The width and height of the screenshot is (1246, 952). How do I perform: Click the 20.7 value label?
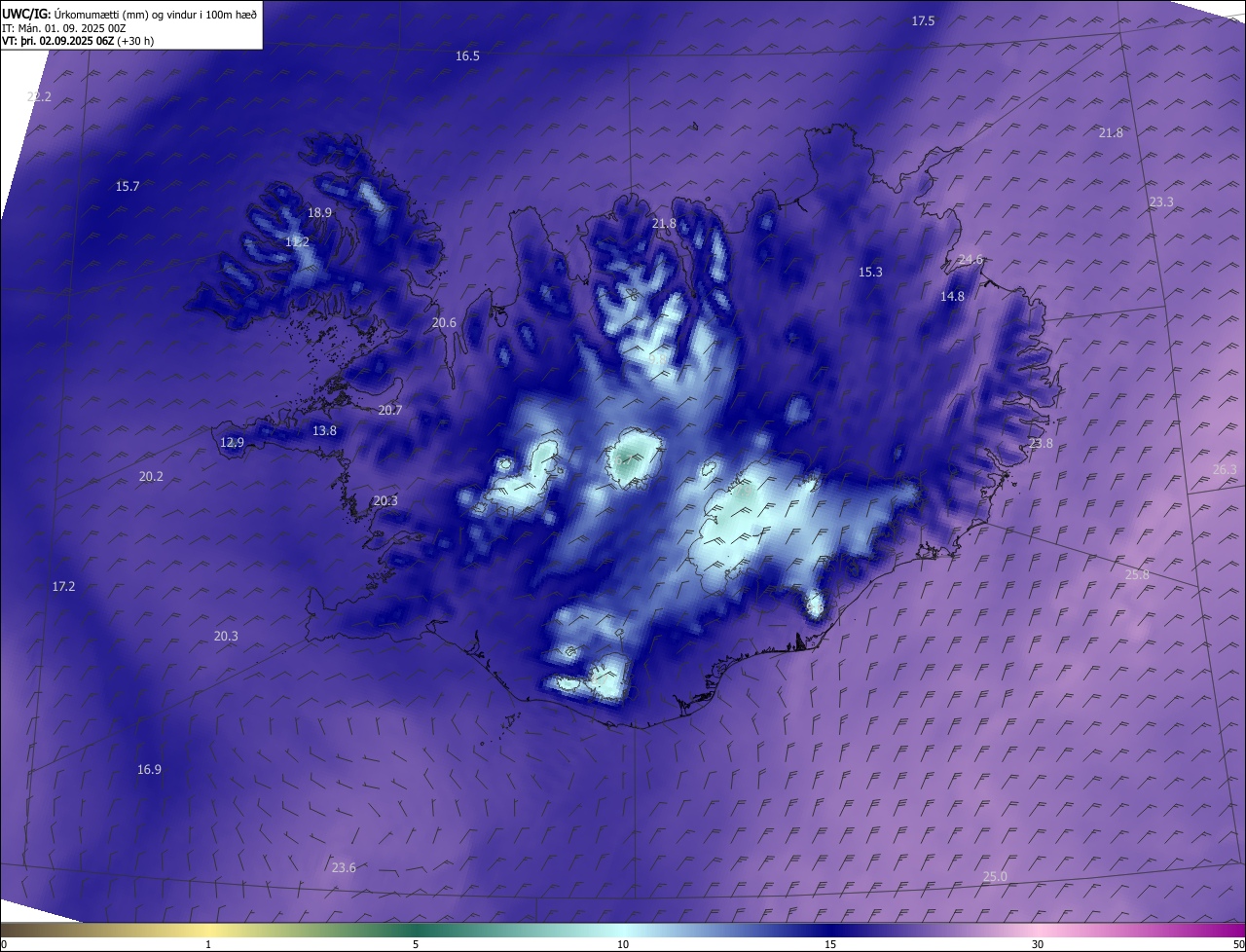(390, 411)
